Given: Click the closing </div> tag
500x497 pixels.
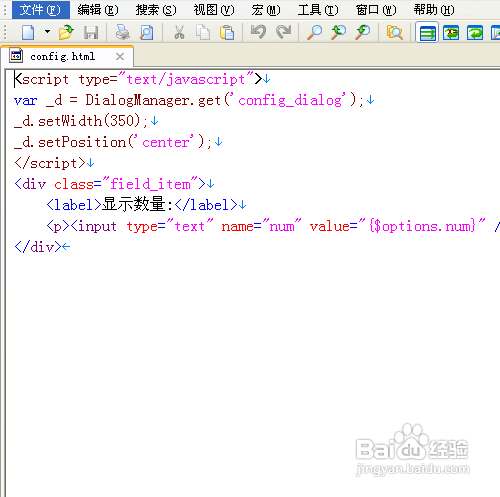Looking at the screenshot, I should coord(38,247).
